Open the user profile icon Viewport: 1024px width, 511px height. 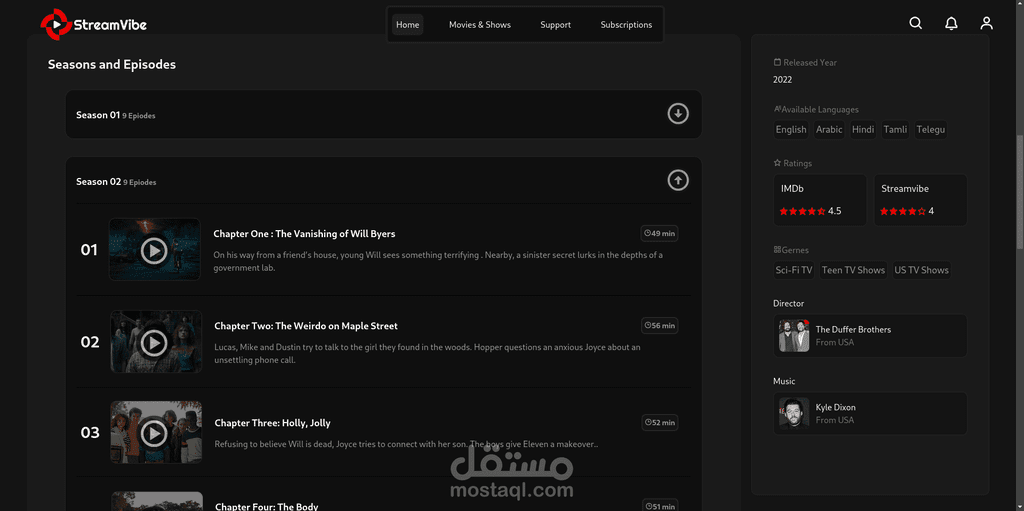click(x=987, y=23)
